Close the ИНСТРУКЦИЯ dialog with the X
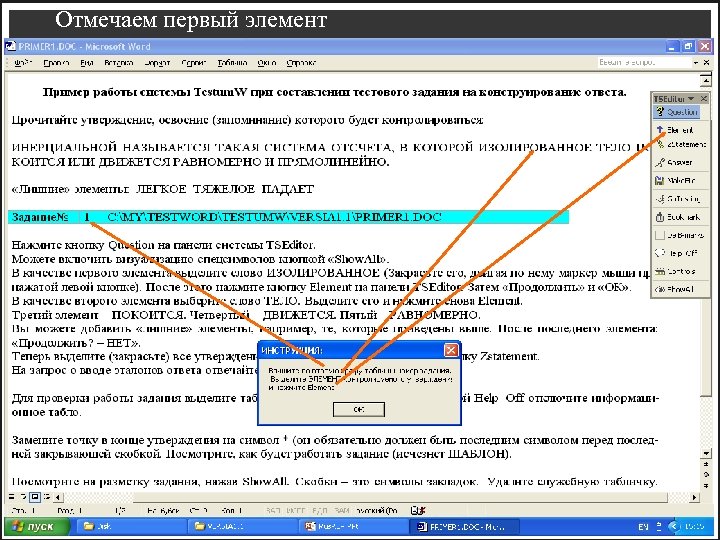Image resolution: width=720 pixels, height=540 pixels. (451, 350)
